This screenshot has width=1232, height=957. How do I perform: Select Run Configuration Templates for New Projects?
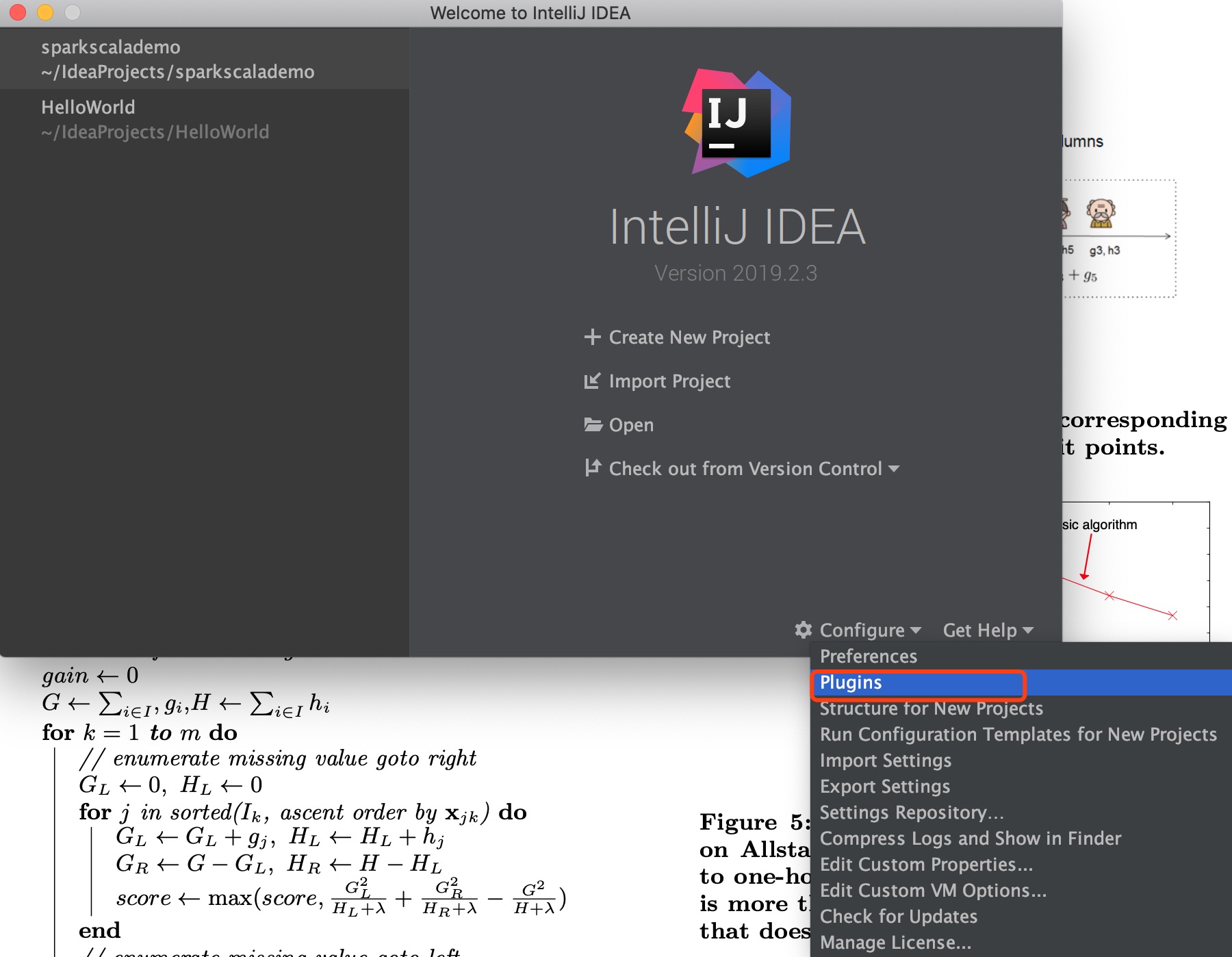pos(1018,735)
